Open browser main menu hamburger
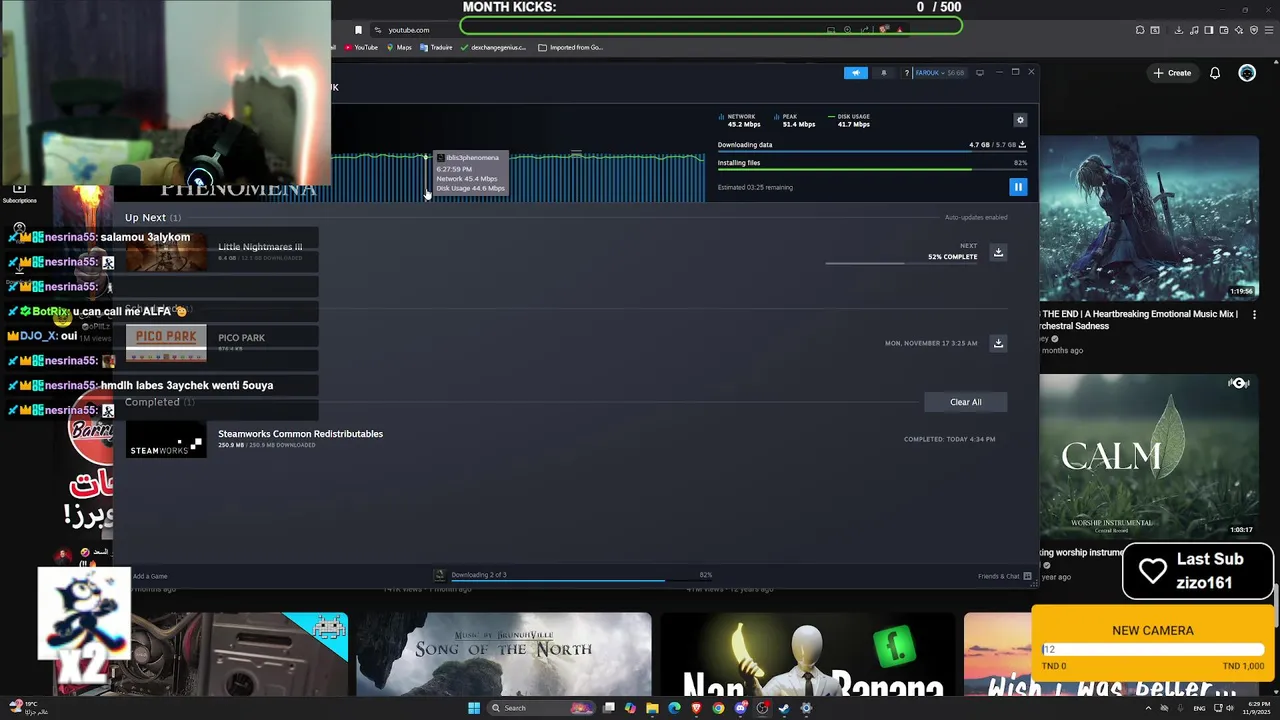This screenshot has width=1280, height=720. click(x=1267, y=30)
